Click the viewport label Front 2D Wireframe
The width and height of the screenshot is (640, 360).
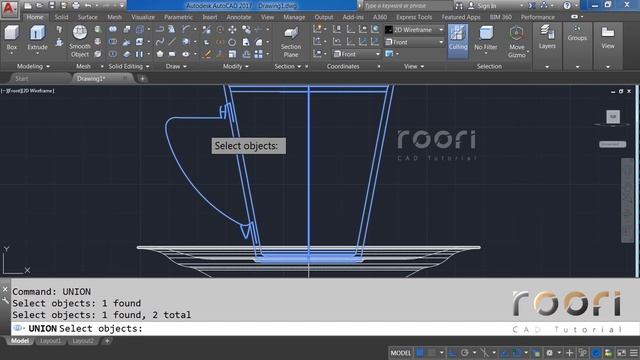pos(28,91)
